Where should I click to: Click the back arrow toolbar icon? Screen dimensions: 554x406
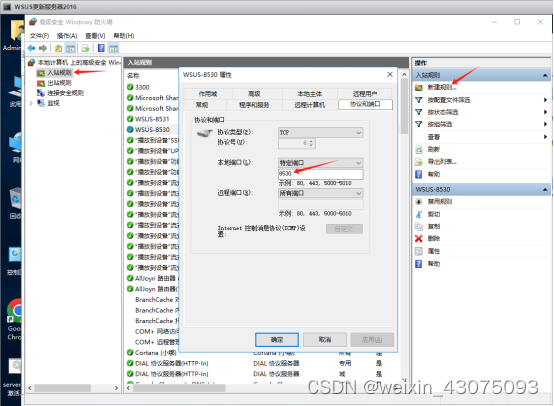point(31,48)
